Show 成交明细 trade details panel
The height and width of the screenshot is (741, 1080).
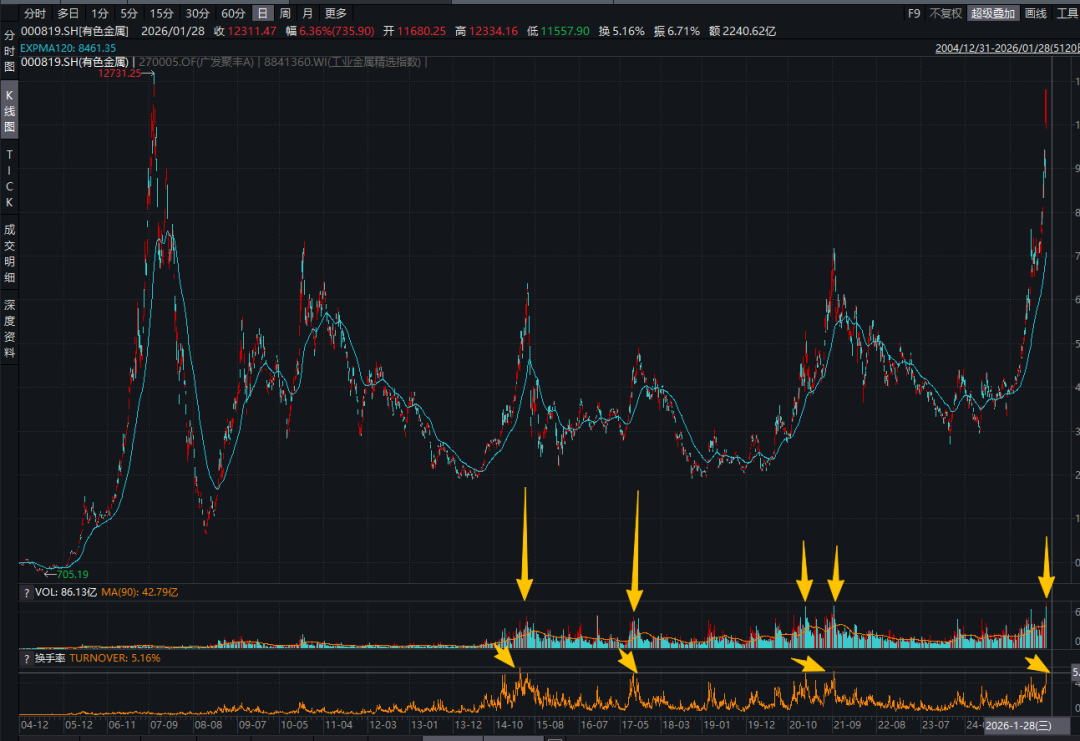9,252
